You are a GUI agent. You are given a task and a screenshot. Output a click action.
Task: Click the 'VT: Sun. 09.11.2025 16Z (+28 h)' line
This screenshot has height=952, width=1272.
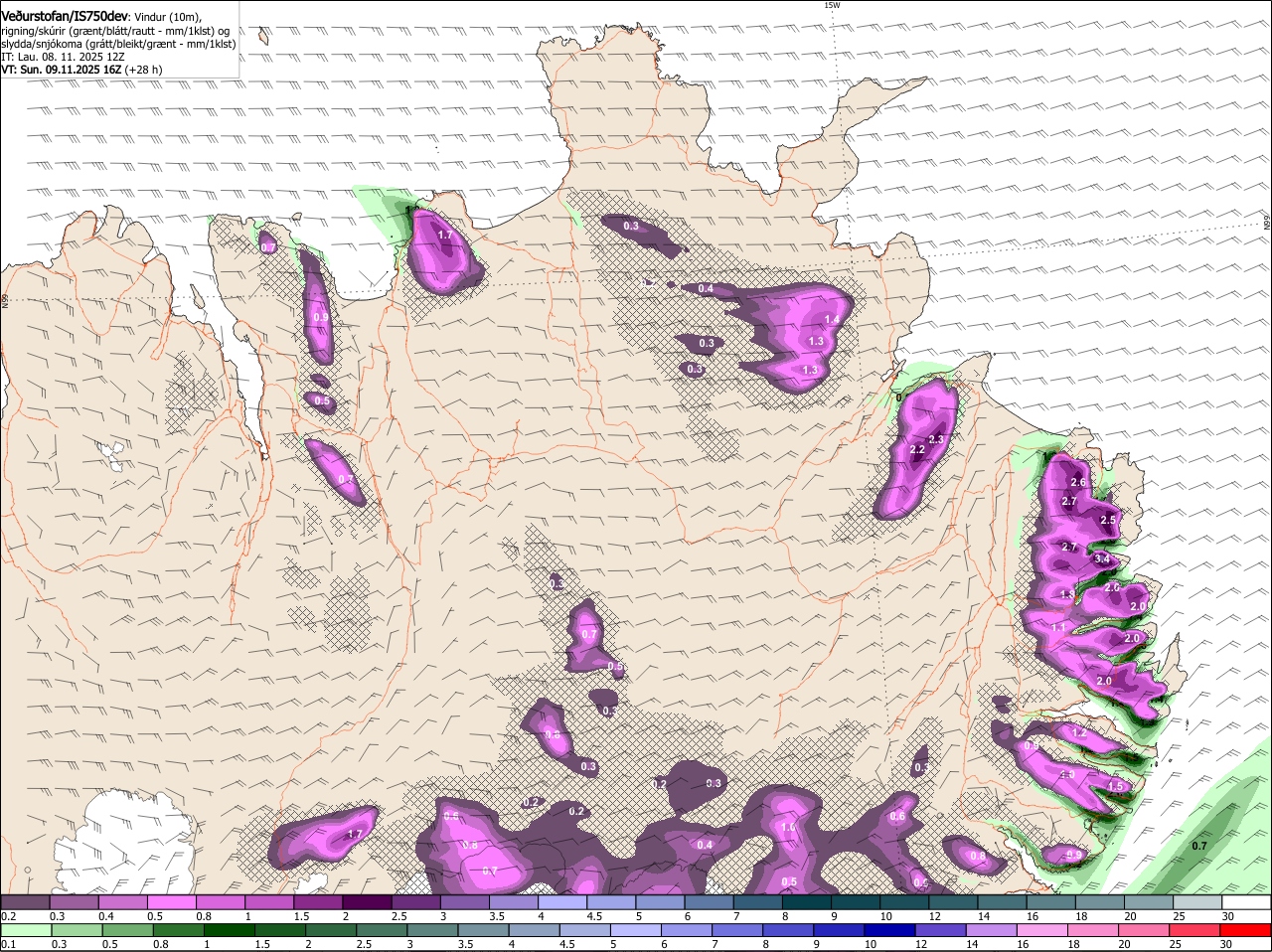(x=81, y=70)
